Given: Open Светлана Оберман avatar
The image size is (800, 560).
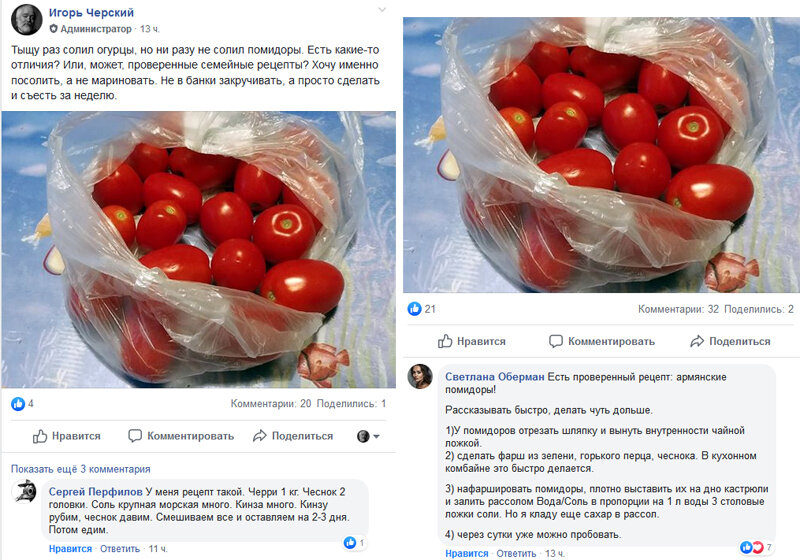Looking at the screenshot, I should (x=420, y=376).
